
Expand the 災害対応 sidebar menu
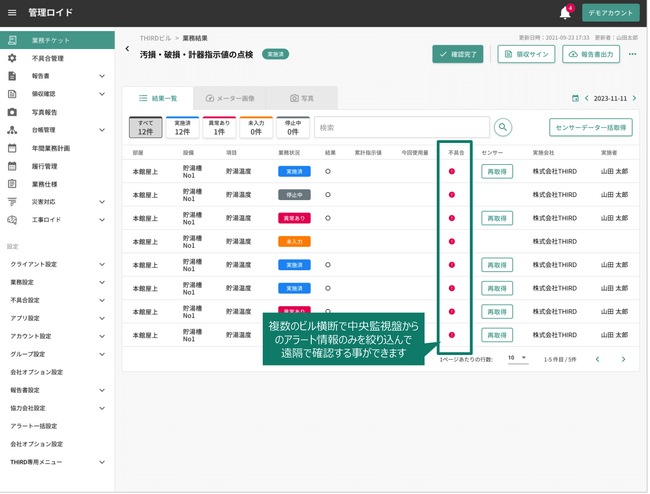click(102, 202)
